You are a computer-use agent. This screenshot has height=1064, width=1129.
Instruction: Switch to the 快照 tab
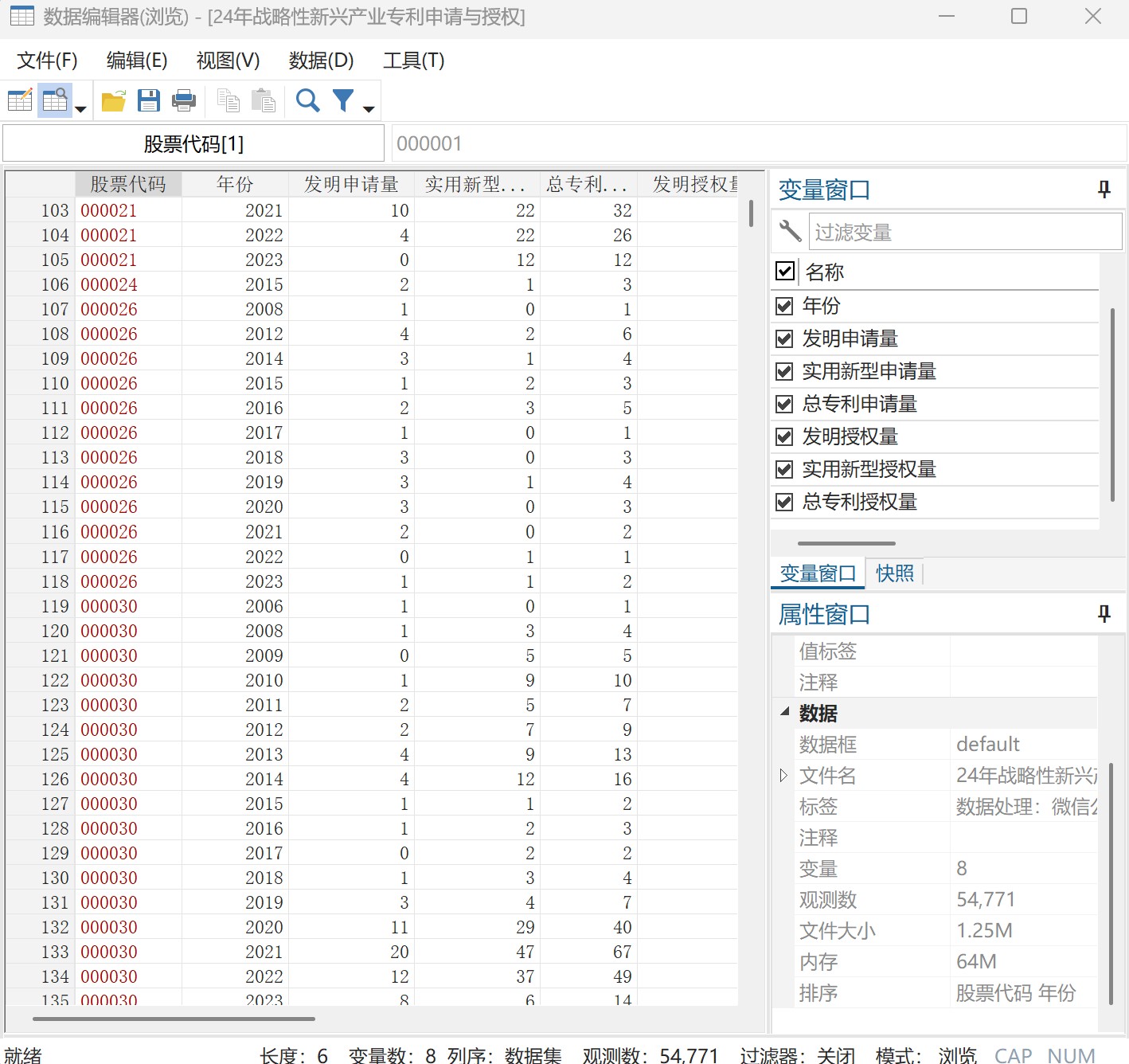(895, 573)
